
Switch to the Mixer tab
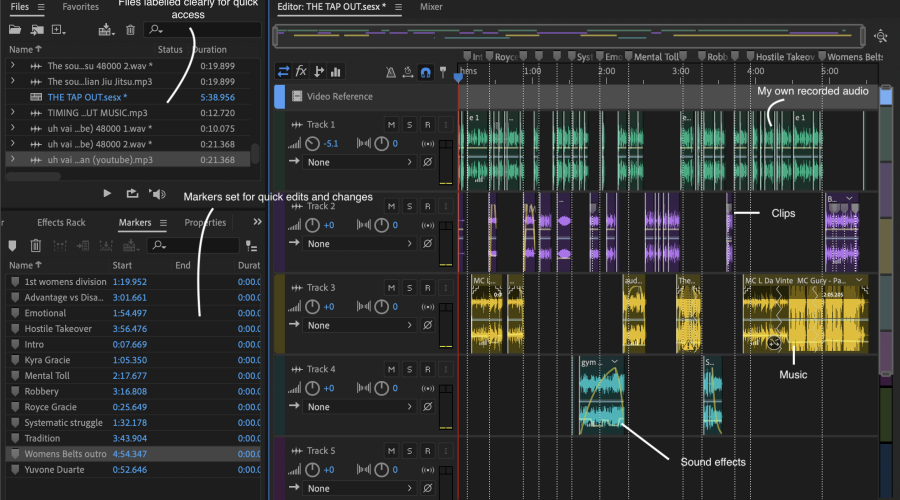[x=431, y=7]
